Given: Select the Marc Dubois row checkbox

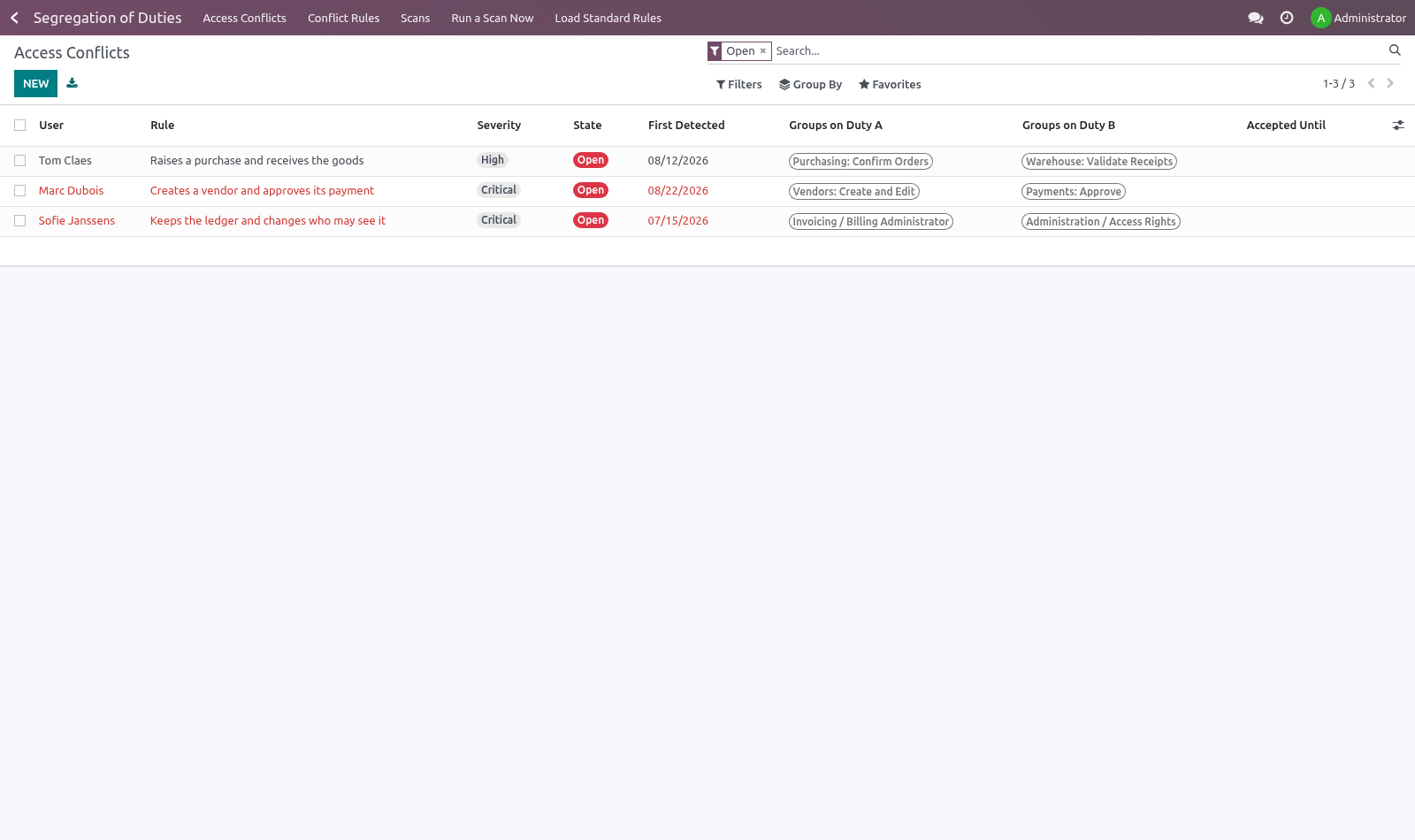Looking at the screenshot, I should click(19, 191).
